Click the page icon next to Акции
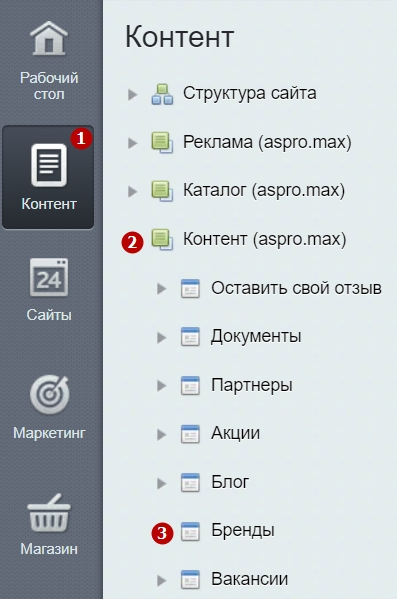This screenshot has width=397, height=599. (190, 434)
